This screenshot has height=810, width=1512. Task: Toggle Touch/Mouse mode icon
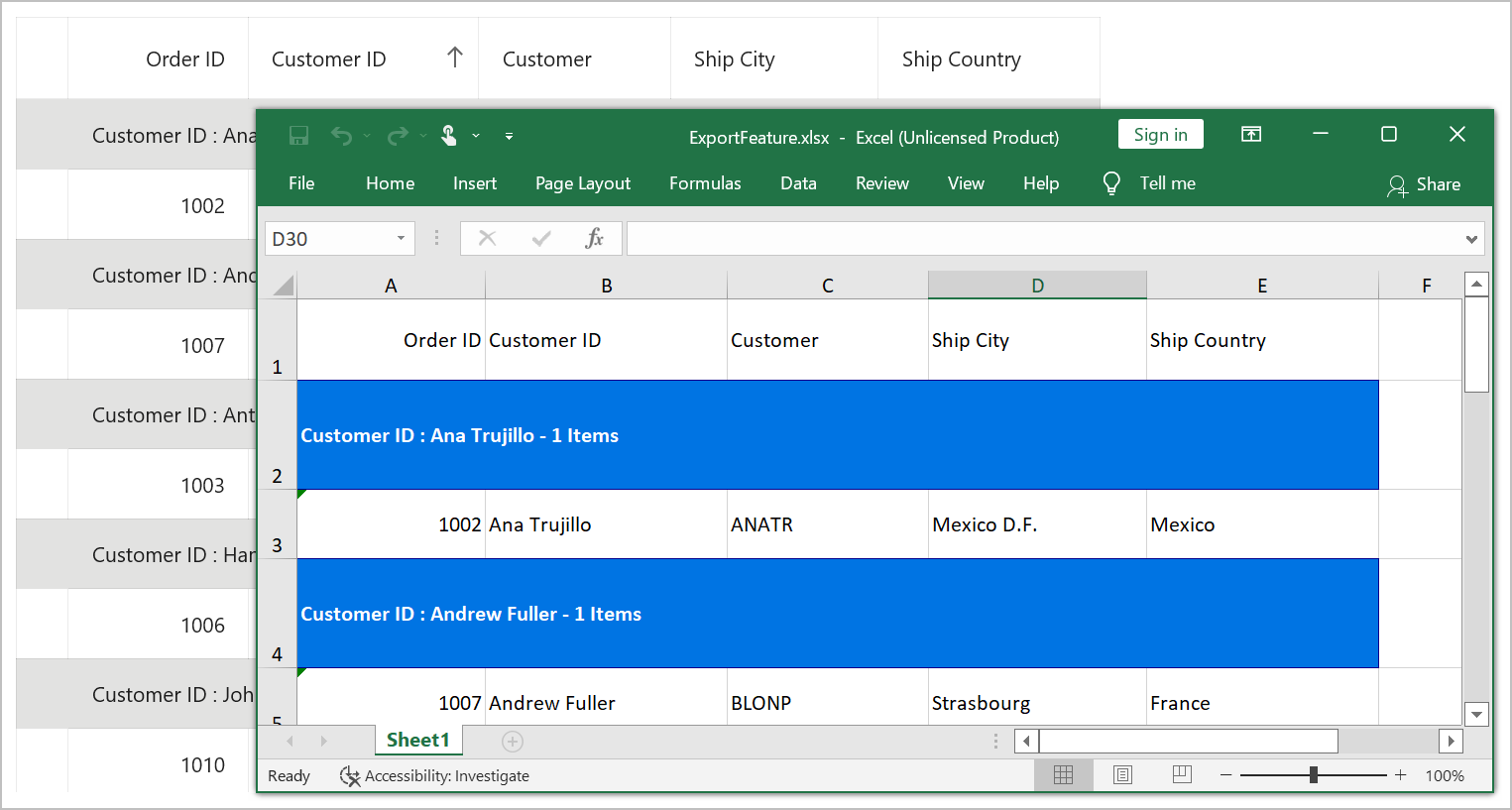(x=449, y=135)
